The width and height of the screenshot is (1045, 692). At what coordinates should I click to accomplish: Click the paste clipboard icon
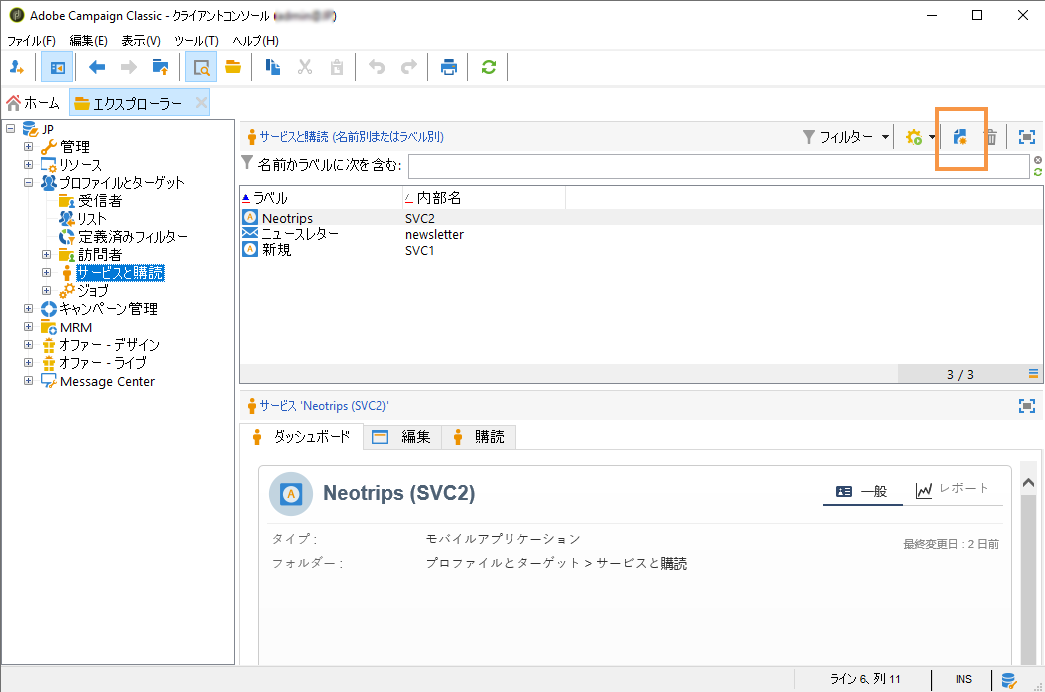tap(337, 67)
